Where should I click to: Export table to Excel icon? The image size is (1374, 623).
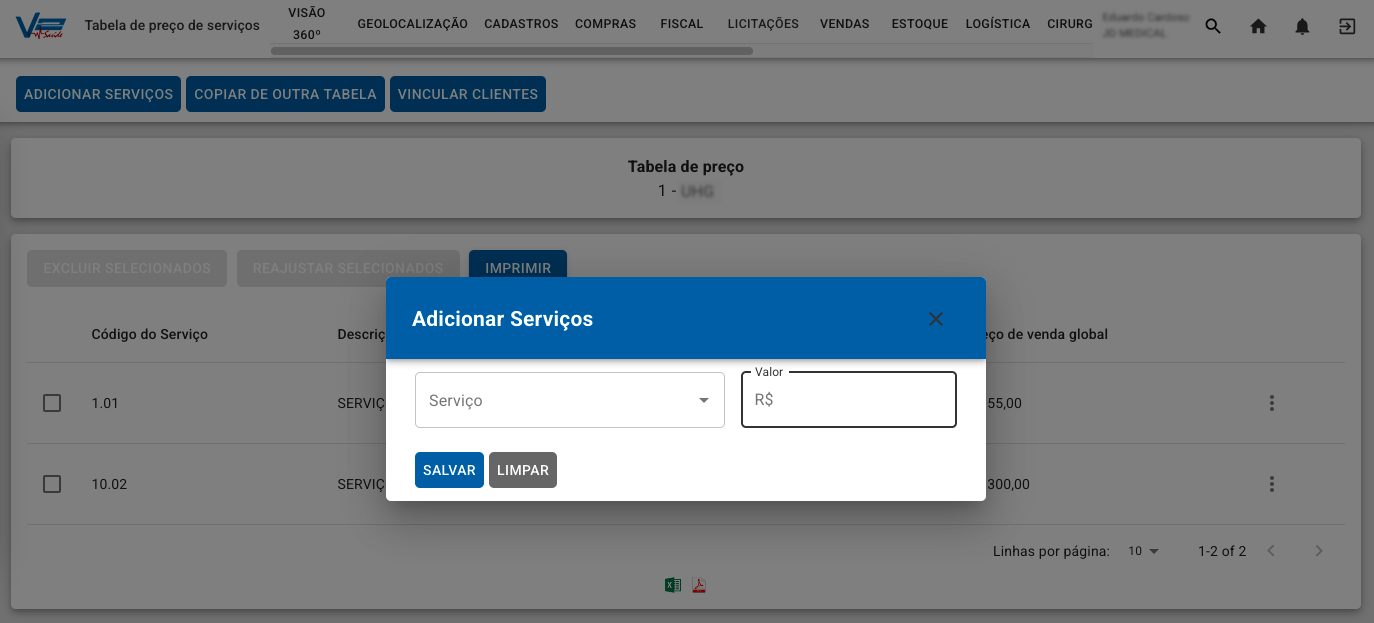[673, 585]
